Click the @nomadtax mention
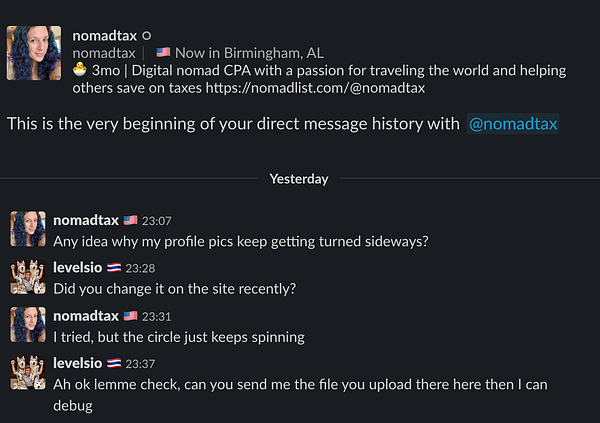600x423 pixels. [513, 124]
